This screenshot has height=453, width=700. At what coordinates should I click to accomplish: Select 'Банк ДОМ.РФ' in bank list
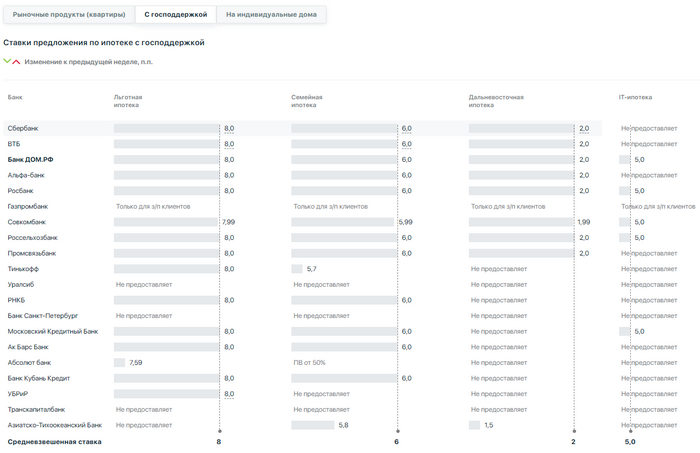[x=30, y=159]
